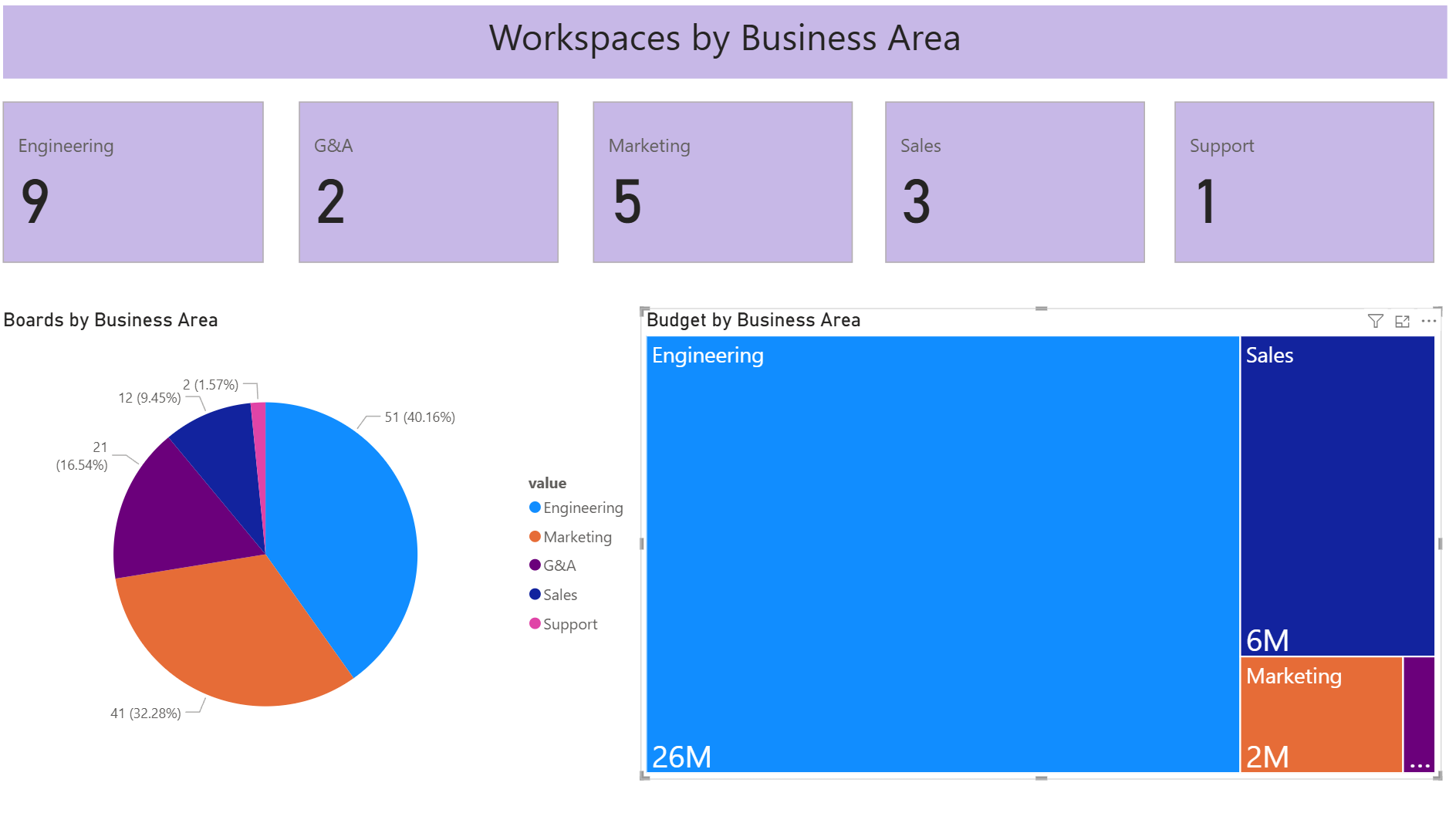This screenshot has width=1456, height=813.
Task: Select the Engineering workspaces card showing 9
Action: [133, 182]
